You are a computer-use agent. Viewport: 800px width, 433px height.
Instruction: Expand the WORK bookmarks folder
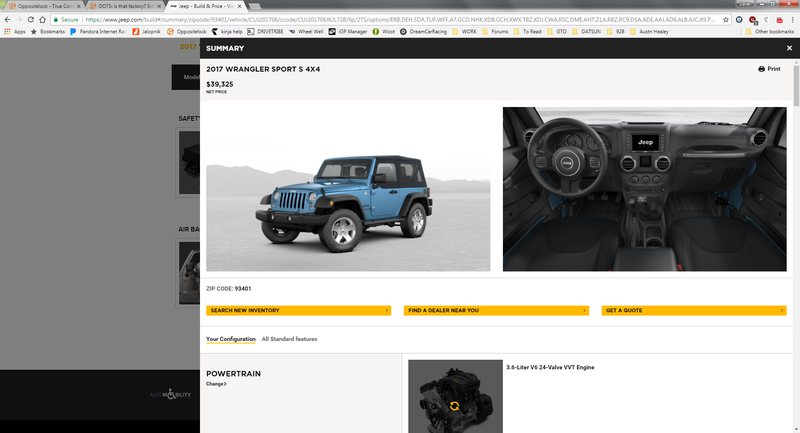(464, 32)
